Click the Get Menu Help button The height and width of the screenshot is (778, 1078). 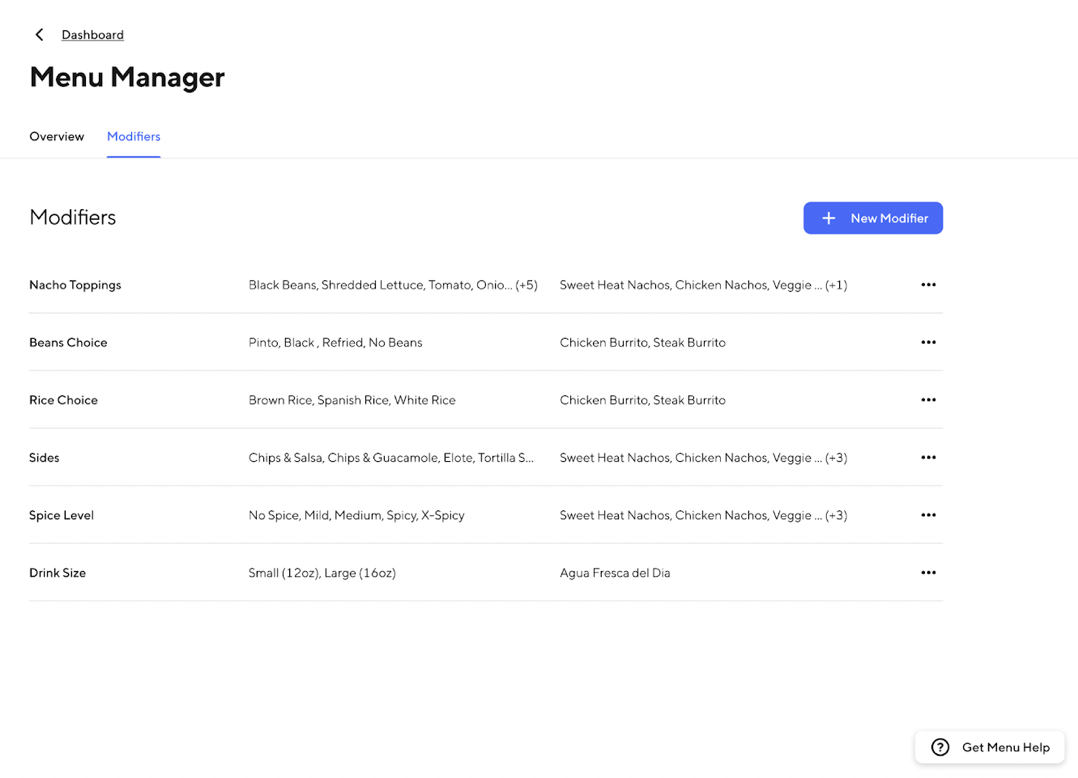click(x=990, y=747)
